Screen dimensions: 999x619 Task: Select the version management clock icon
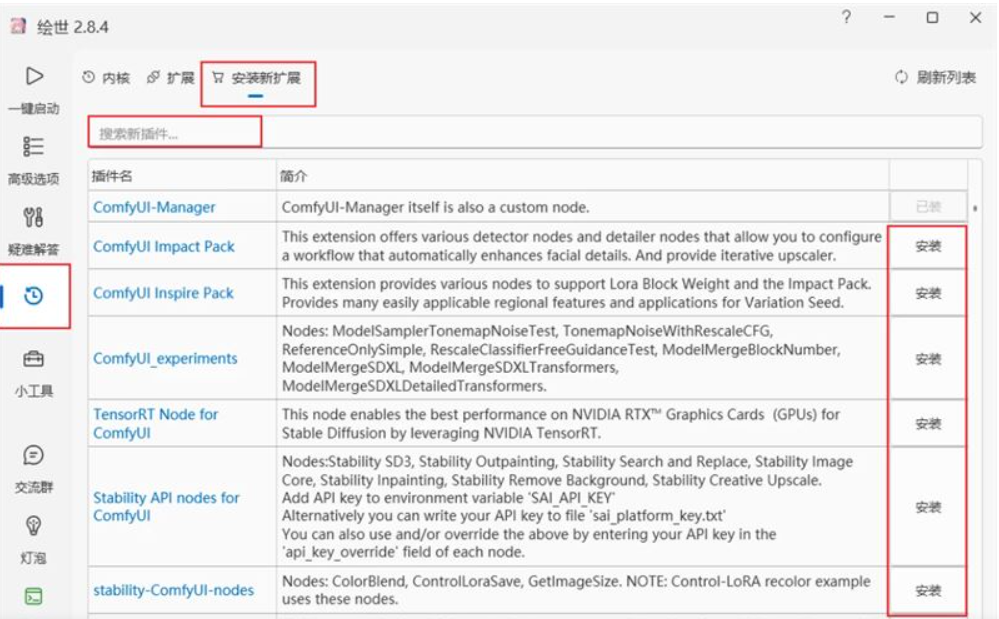pos(34,296)
